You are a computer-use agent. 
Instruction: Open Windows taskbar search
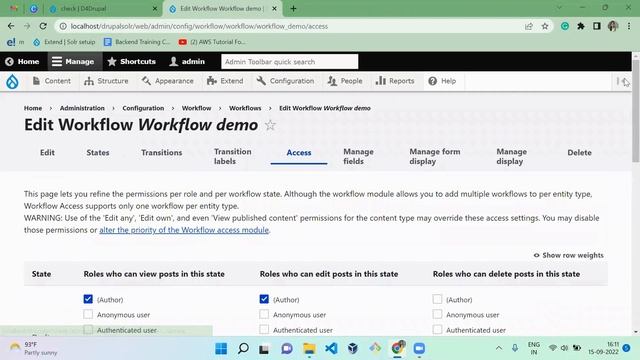[243, 349]
